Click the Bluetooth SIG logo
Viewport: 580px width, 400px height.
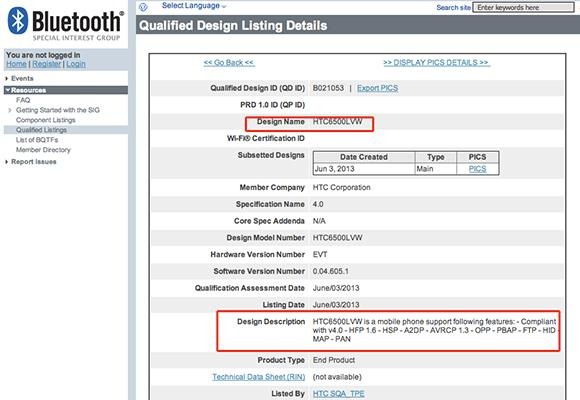pos(65,24)
